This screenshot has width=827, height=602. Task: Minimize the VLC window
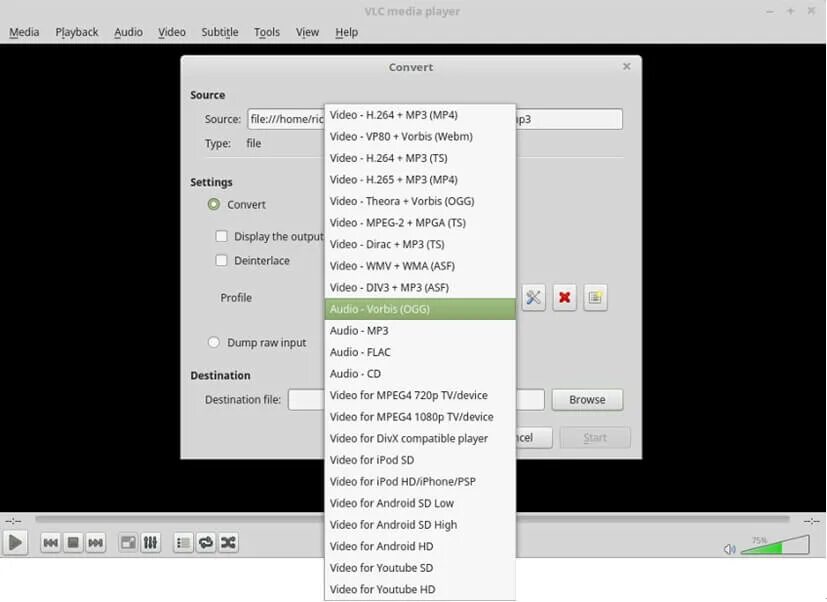pyautogui.click(x=770, y=11)
